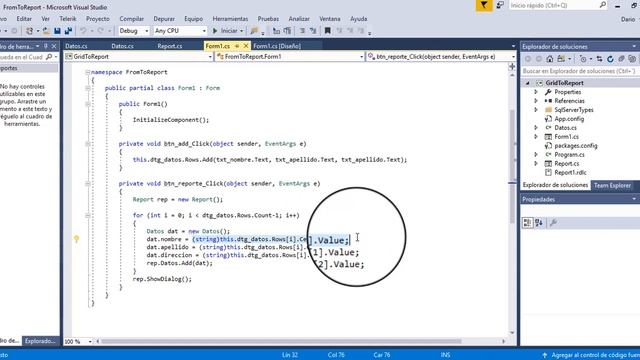640x360 pixels.
Task: Toggle auto-hide pin on toolbox panel
Action: click(x=46, y=46)
